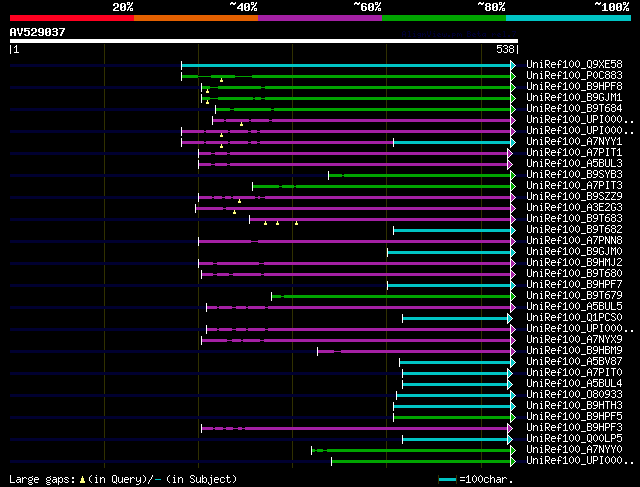Open the hit UniRef100_B9HMJ2
640x487 pixels.
(x=574, y=262)
